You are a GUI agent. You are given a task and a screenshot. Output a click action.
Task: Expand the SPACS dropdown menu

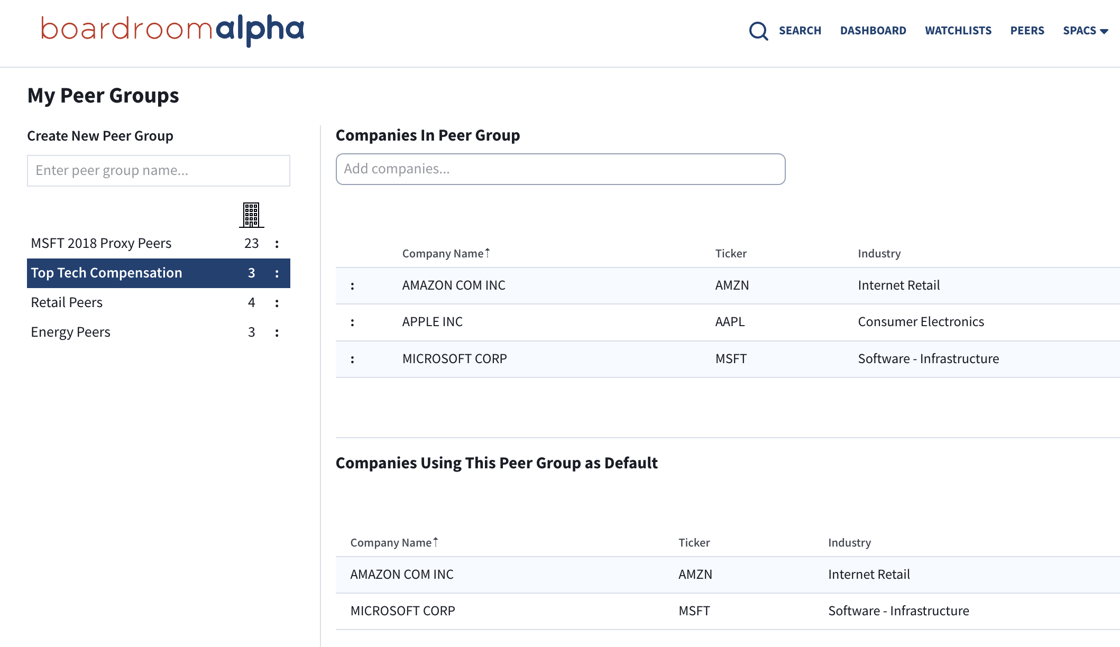click(1085, 31)
